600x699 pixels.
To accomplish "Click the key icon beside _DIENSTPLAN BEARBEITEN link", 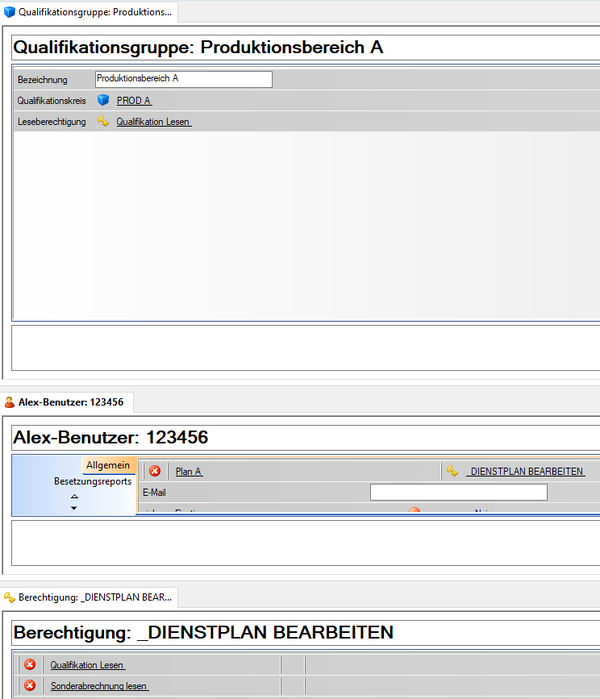I will (452, 471).
